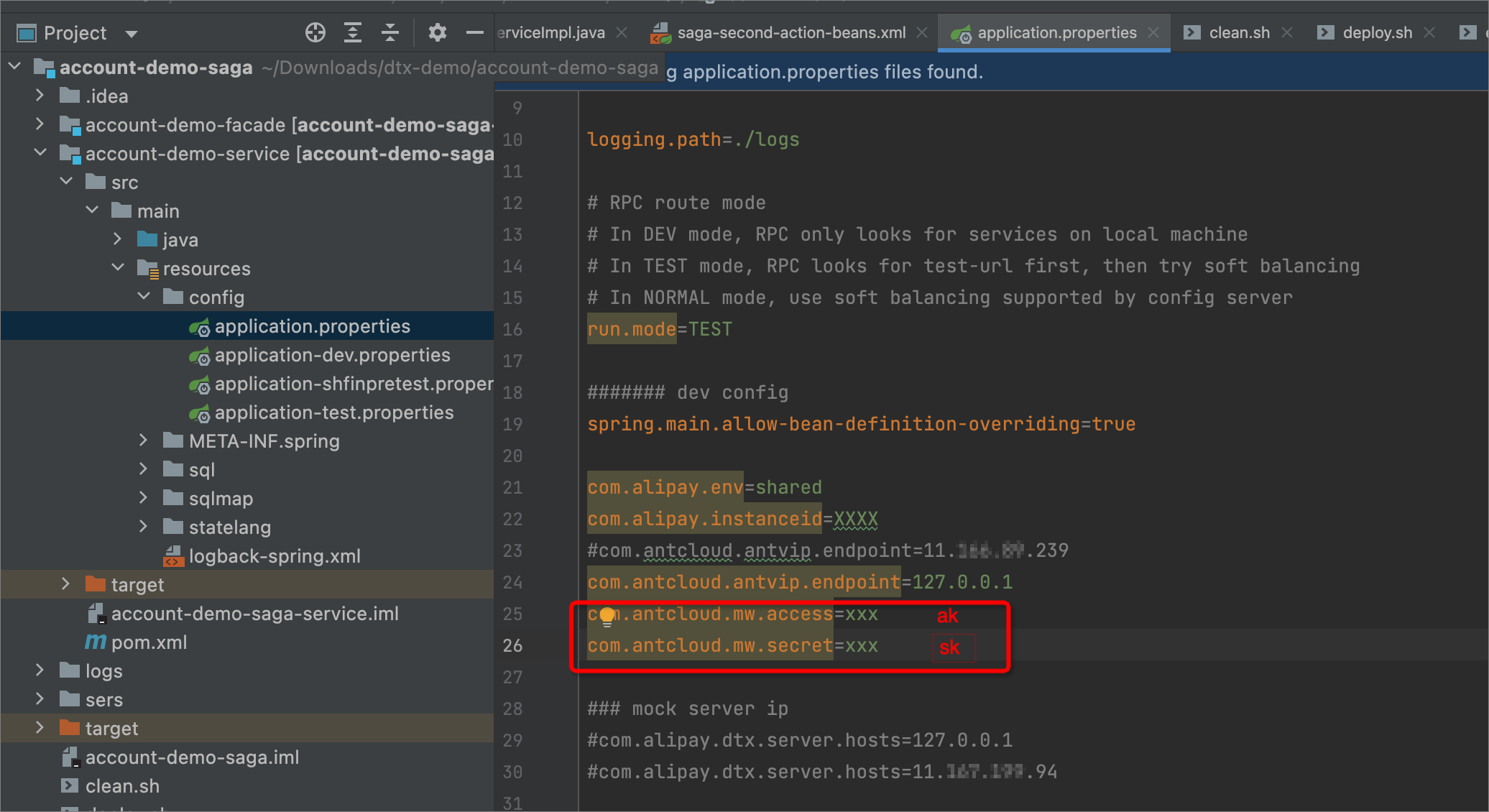Select application-test.properties file
This screenshot has width=1489, height=812.
[x=247, y=412]
